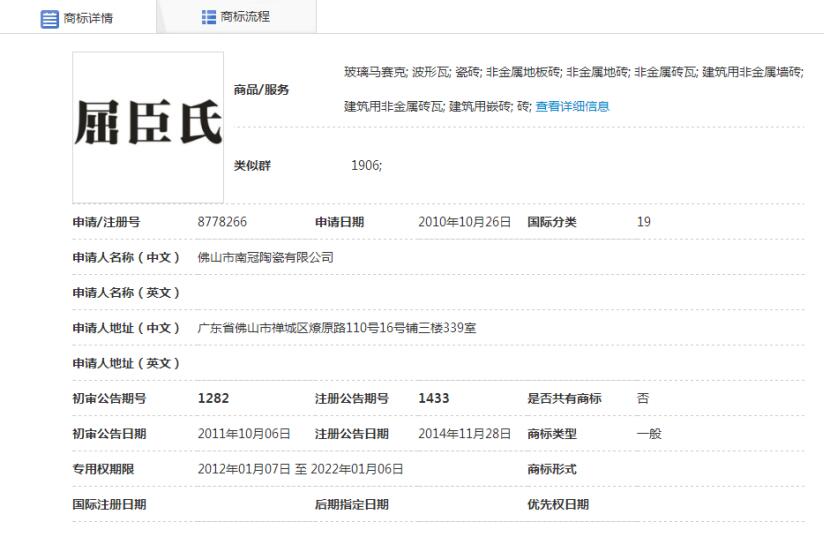The height and width of the screenshot is (533, 824).
Task: Switch to the 商标流程 tab
Action: [x=236, y=17]
